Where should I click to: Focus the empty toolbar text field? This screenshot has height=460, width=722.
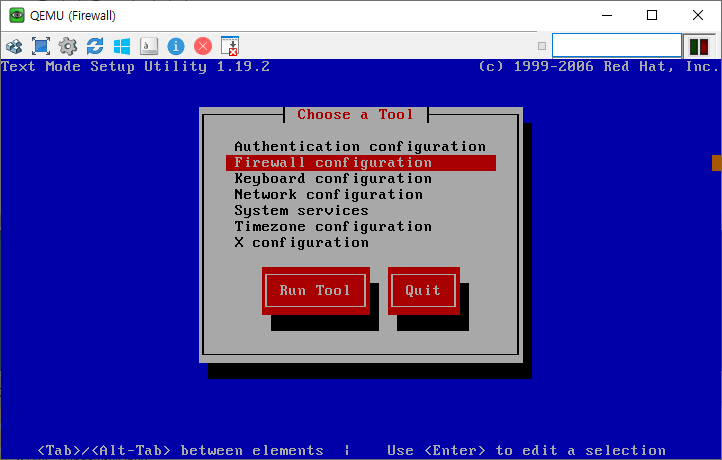tap(617, 46)
